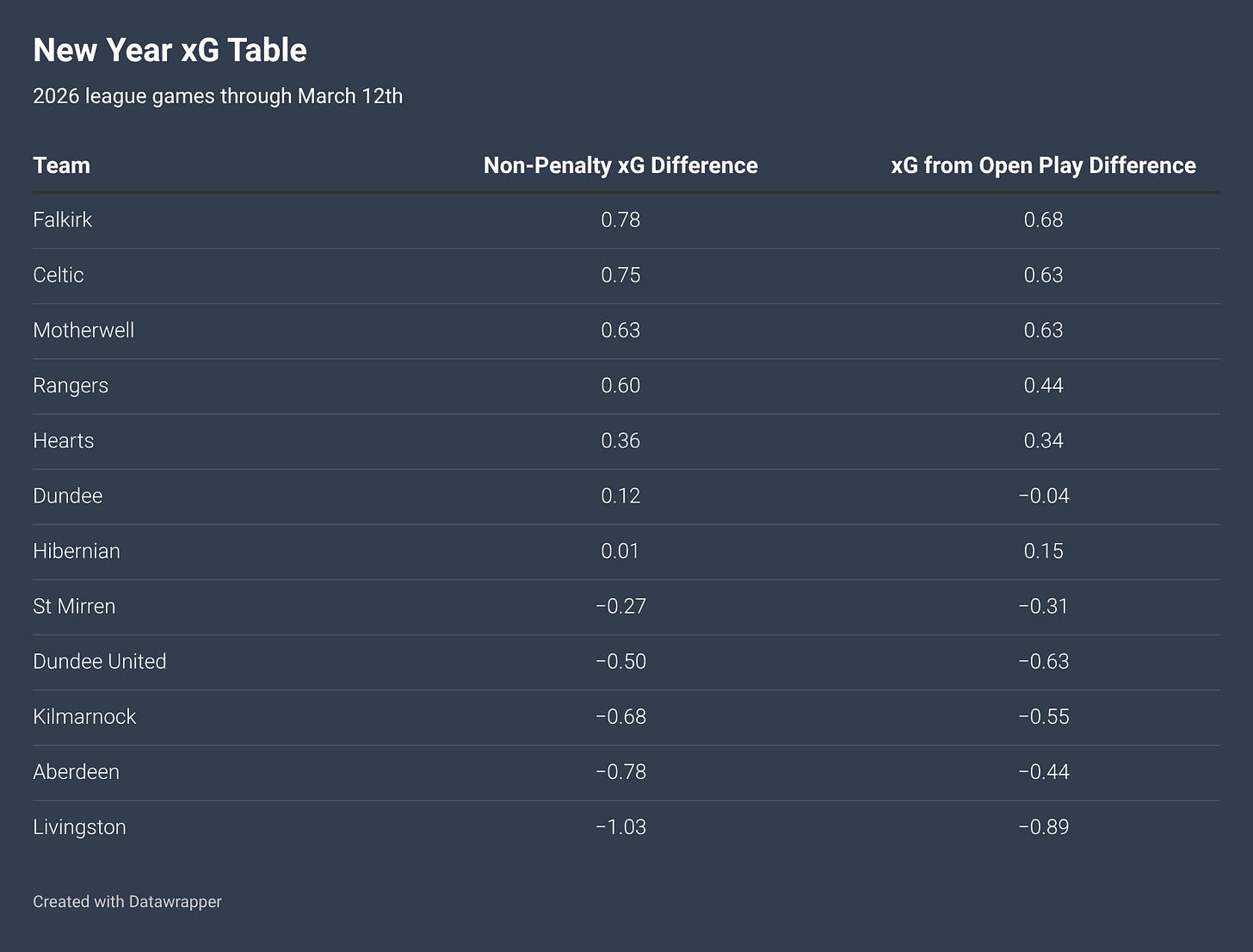Click Aberdeen's open play value −0.44
Screen dimensions: 1253x952
pyautogui.click(x=1043, y=771)
